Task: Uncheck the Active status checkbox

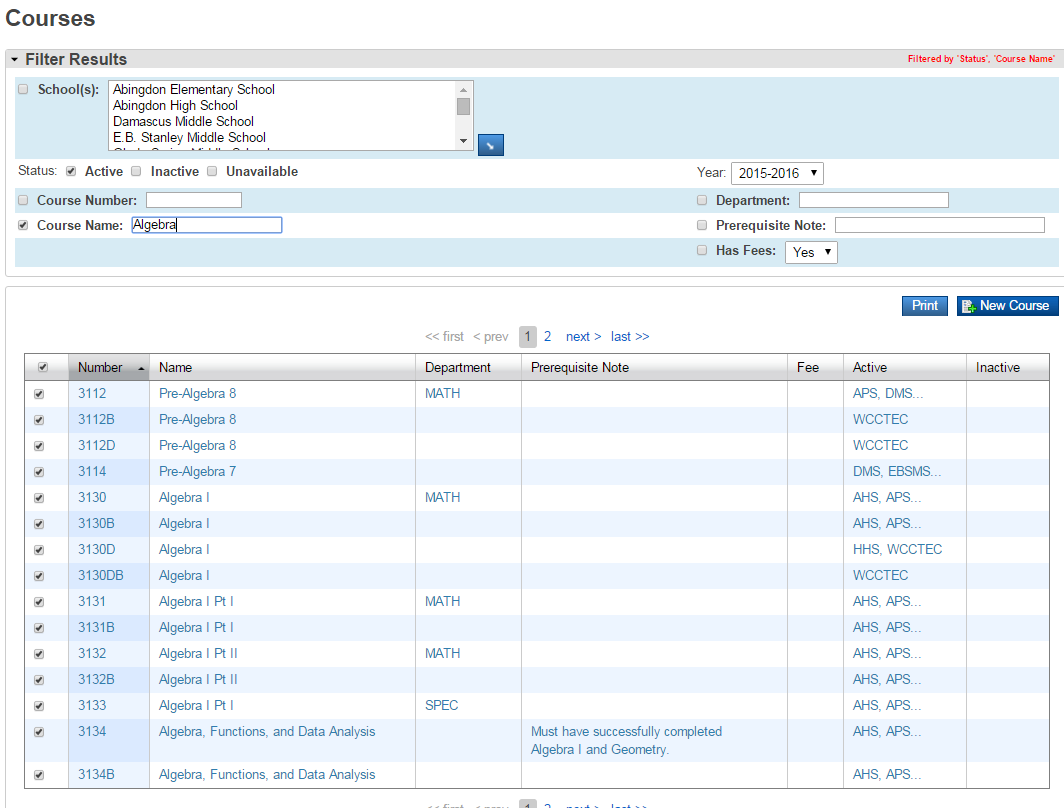Action: click(x=71, y=172)
